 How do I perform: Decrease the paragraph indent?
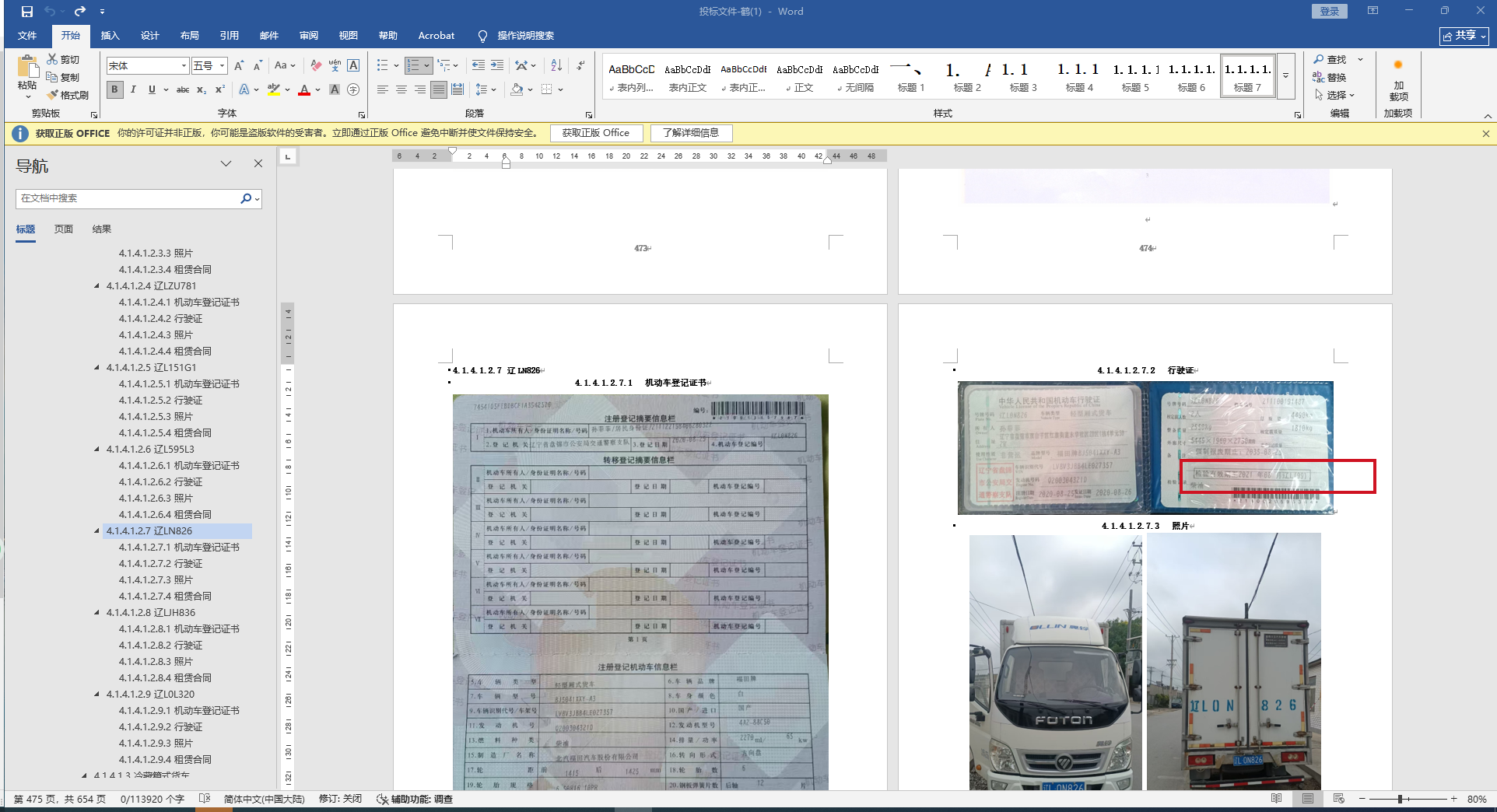pyautogui.click(x=479, y=65)
